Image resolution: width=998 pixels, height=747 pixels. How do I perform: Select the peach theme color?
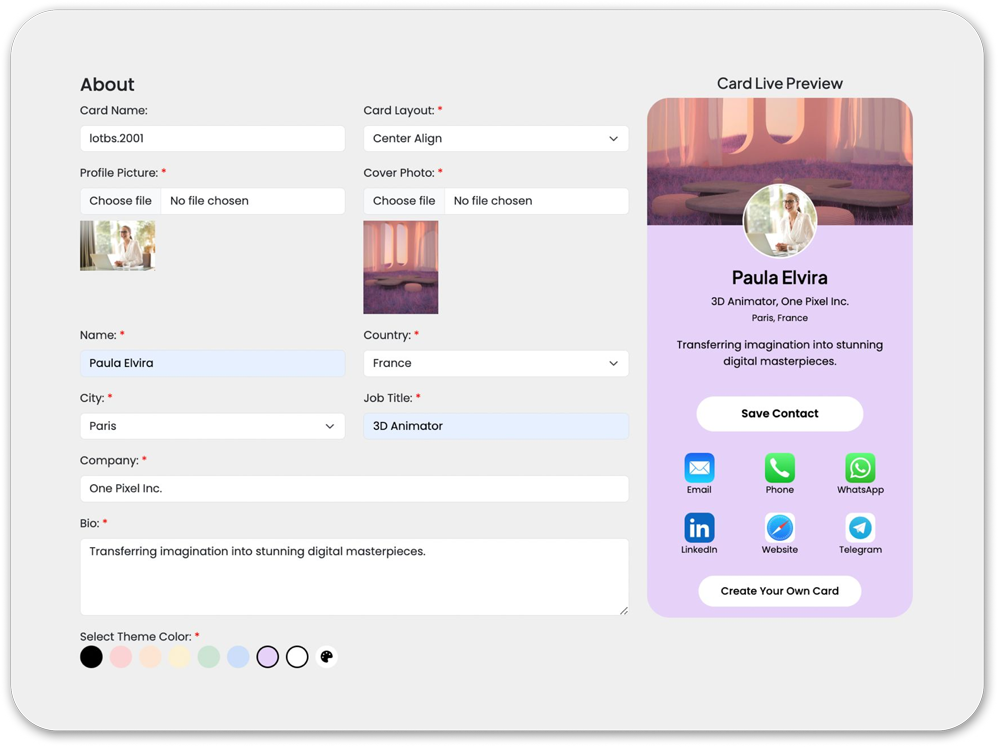coord(150,657)
